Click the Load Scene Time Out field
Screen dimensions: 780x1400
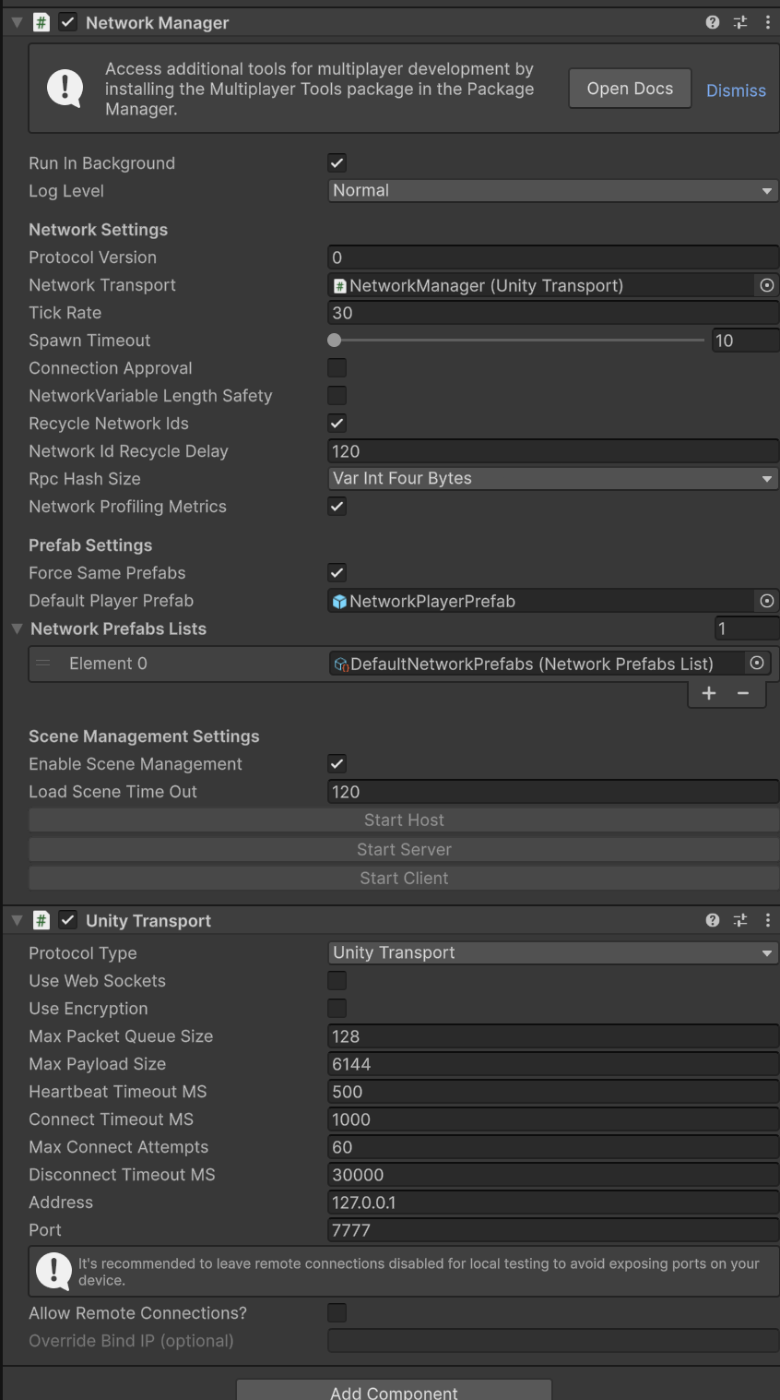coord(553,792)
